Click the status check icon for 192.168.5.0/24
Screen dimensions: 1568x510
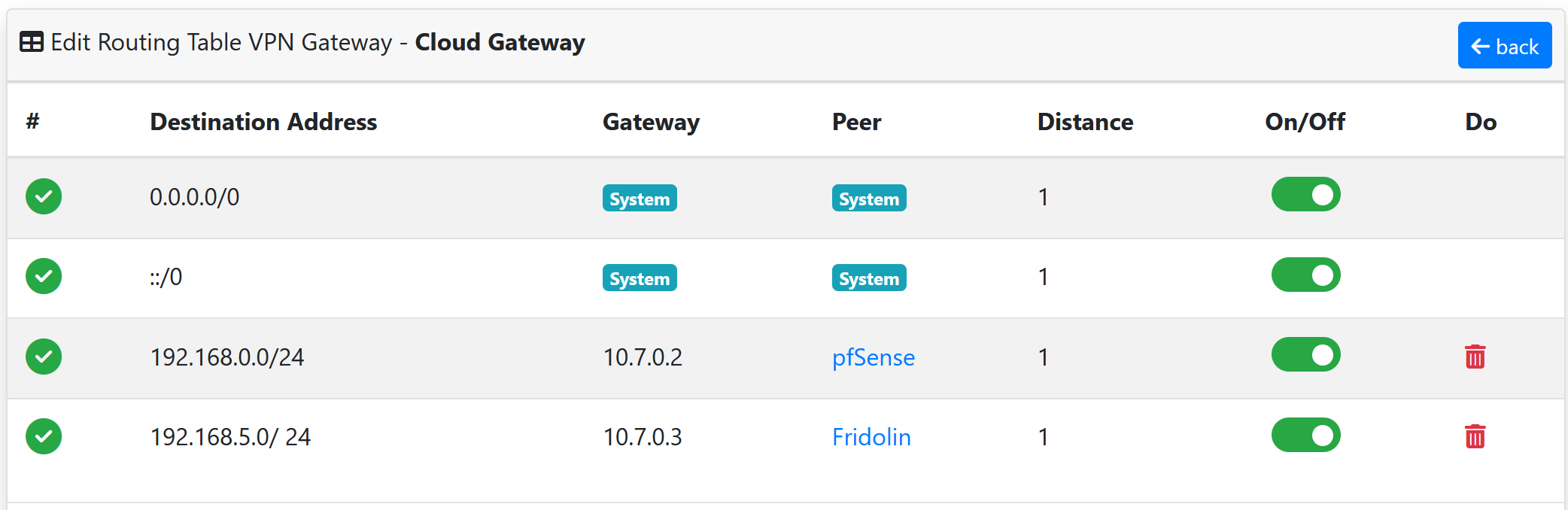[x=44, y=436]
